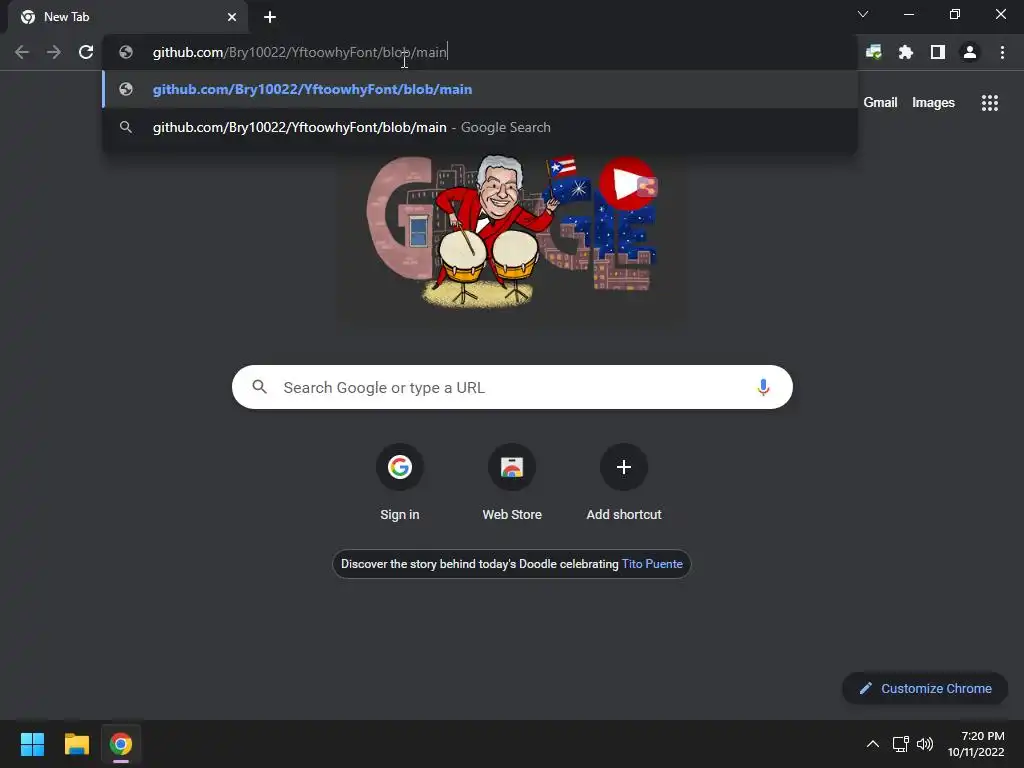
Task: Follow the Tito Puente link
Action: coord(652,564)
